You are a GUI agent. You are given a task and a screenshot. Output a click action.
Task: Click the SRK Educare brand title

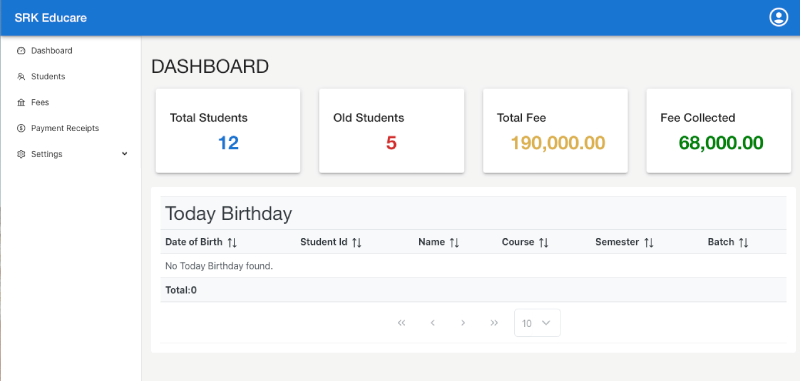pyautogui.click(x=51, y=18)
